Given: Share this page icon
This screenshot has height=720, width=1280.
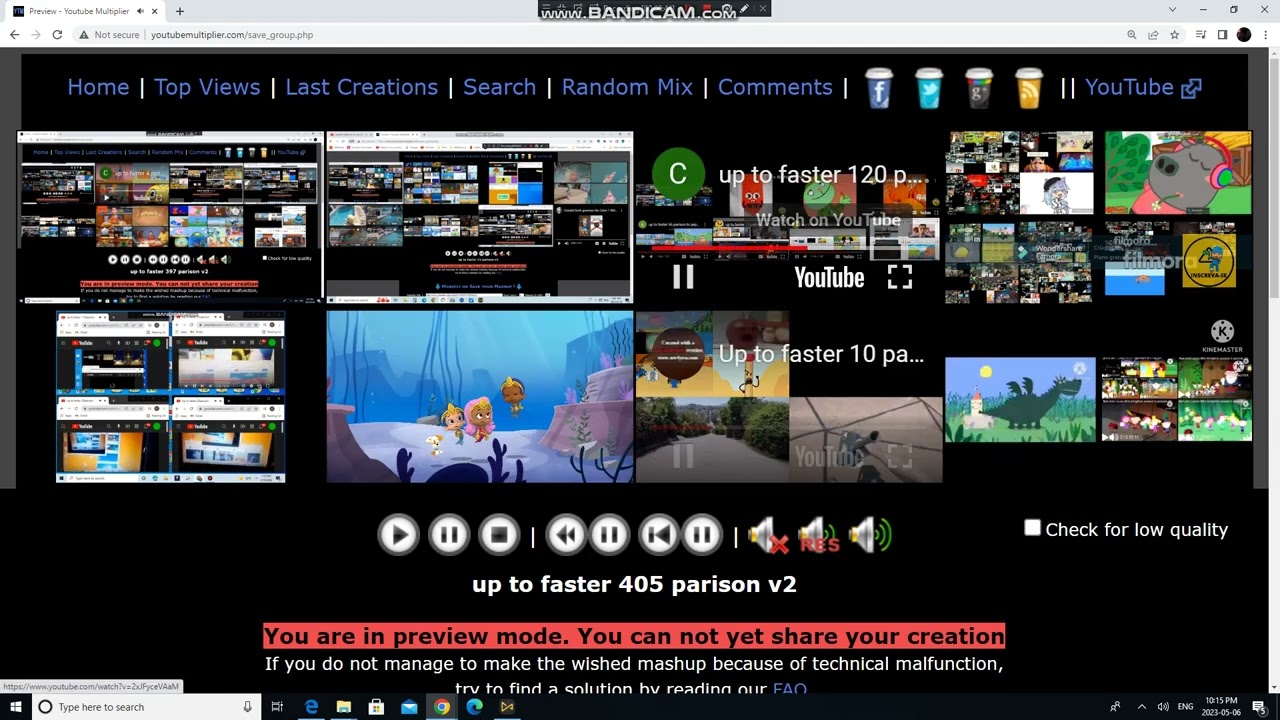Looking at the screenshot, I should 1153,34.
